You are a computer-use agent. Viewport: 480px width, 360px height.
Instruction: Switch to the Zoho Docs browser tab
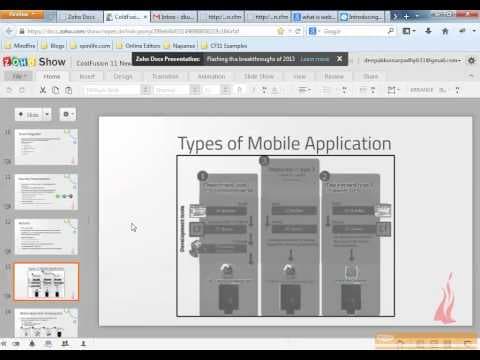click(80, 17)
